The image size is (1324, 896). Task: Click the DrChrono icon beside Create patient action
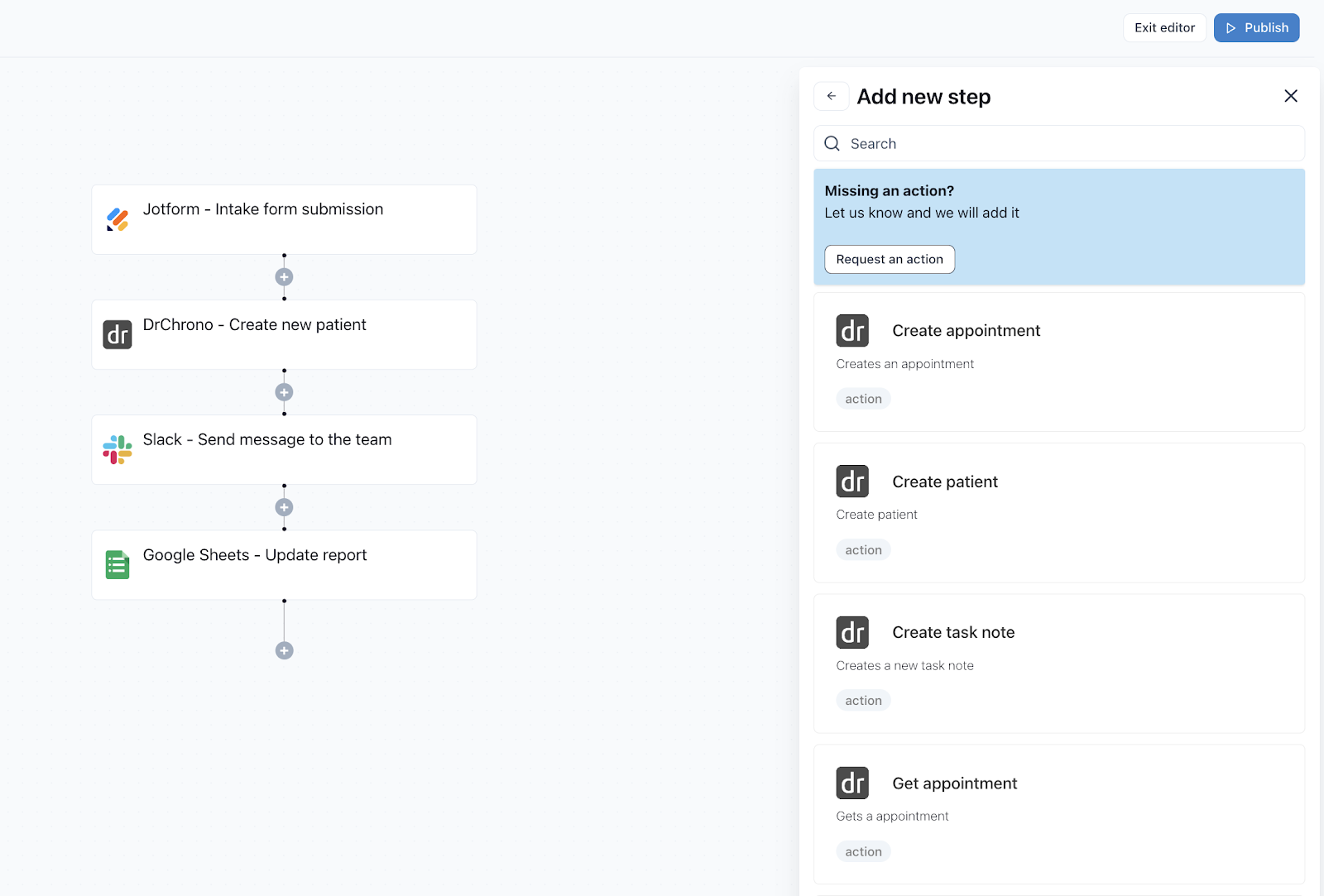tap(852, 482)
